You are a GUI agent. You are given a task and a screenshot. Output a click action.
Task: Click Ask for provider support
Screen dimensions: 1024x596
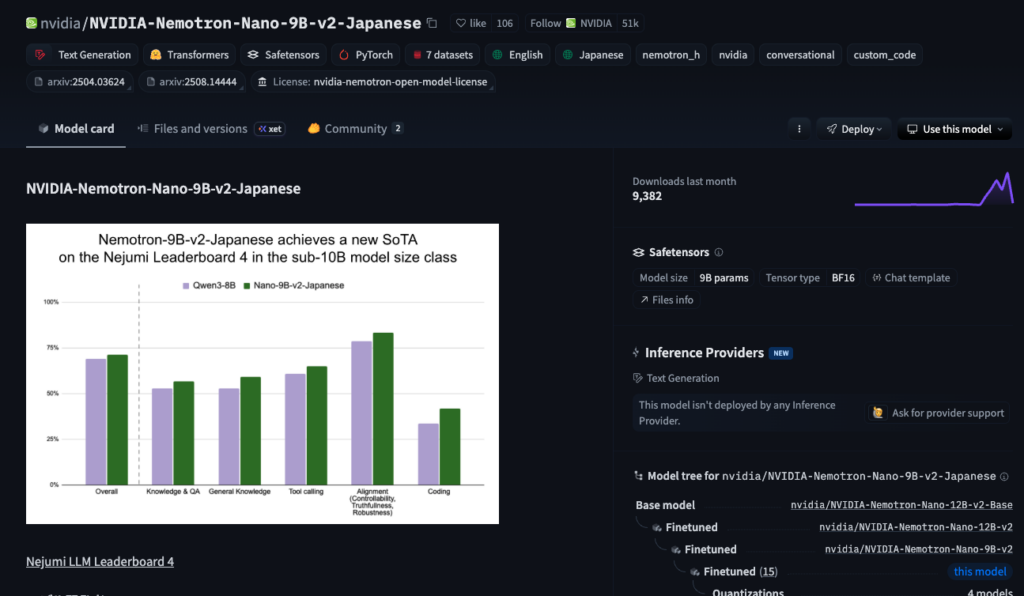pos(938,413)
